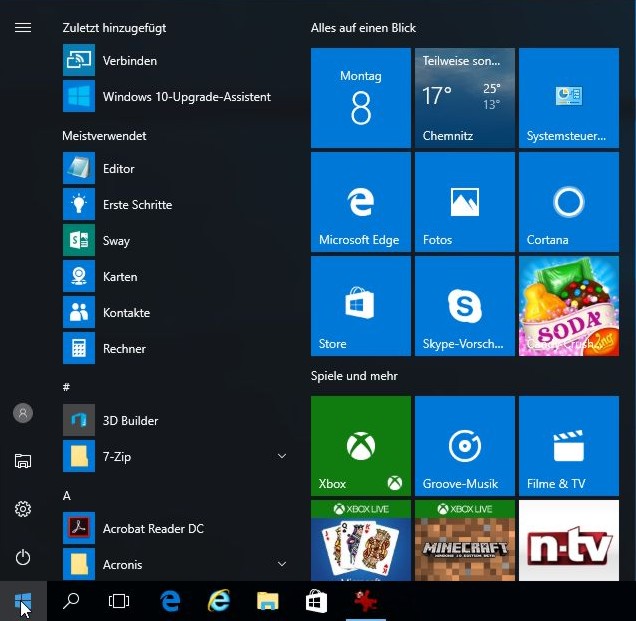Open the Store tile
The image size is (636, 621).
tap(361, 306)
